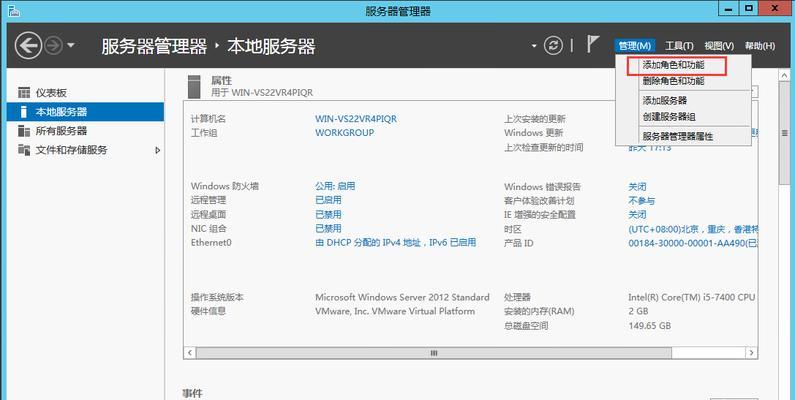The height and width of the screenshot is (400, 795).
Task: Open the 帮助(H) menu
Action: [x=760, y=46]
